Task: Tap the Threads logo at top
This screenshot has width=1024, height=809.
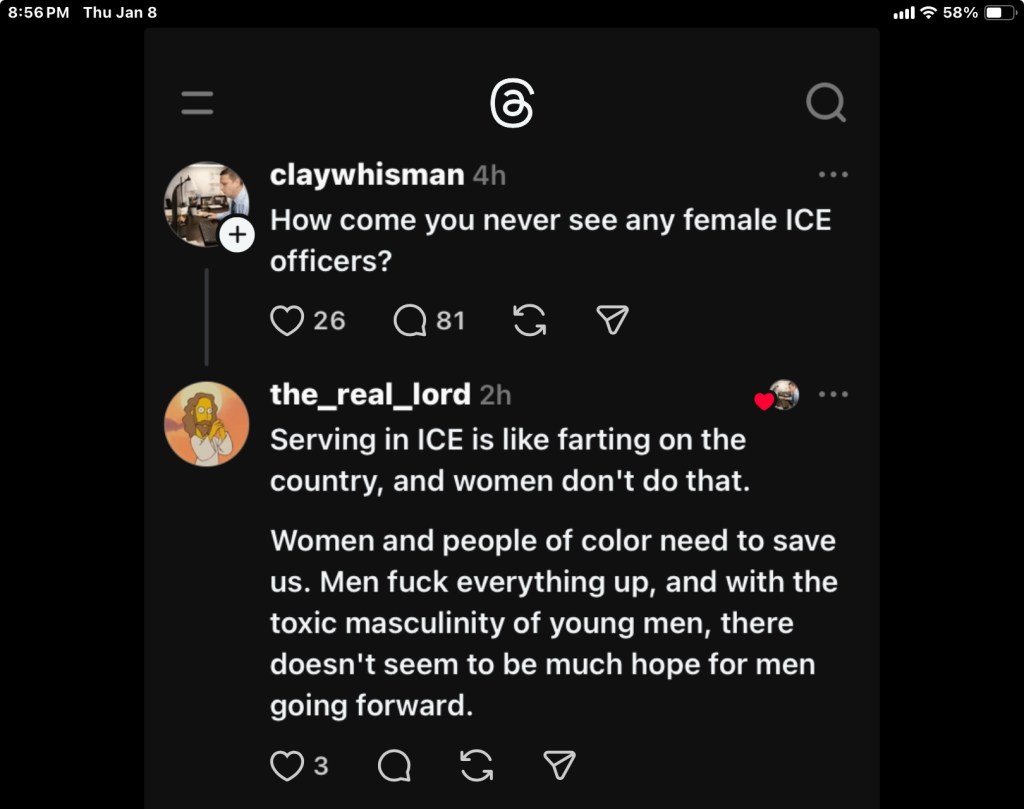Action: point(512,103)
